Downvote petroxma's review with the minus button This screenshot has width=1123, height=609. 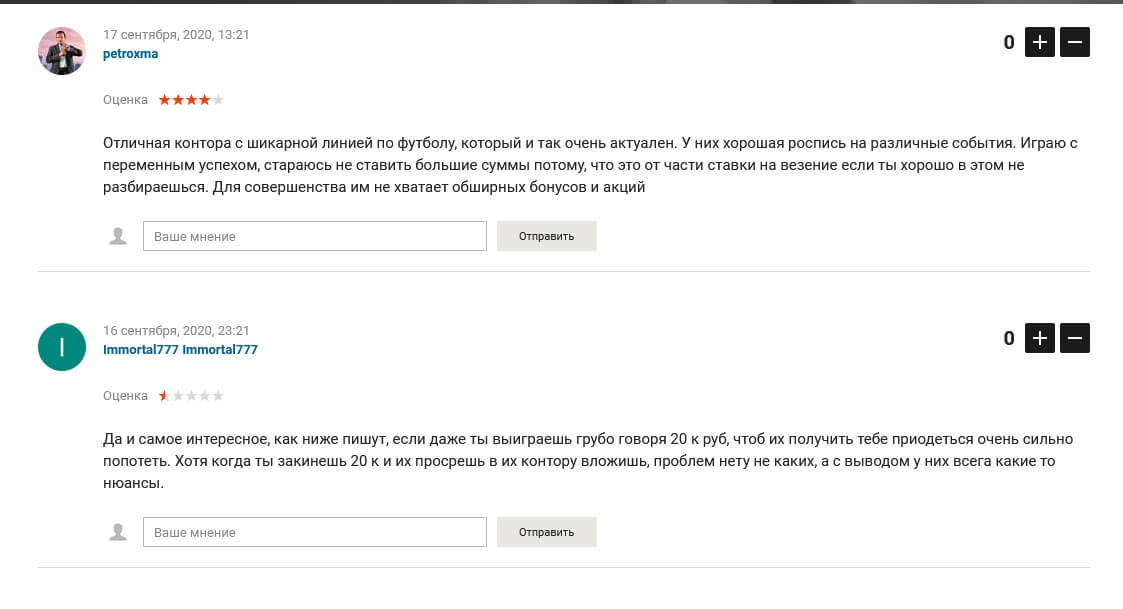[x=1074, y=42]
